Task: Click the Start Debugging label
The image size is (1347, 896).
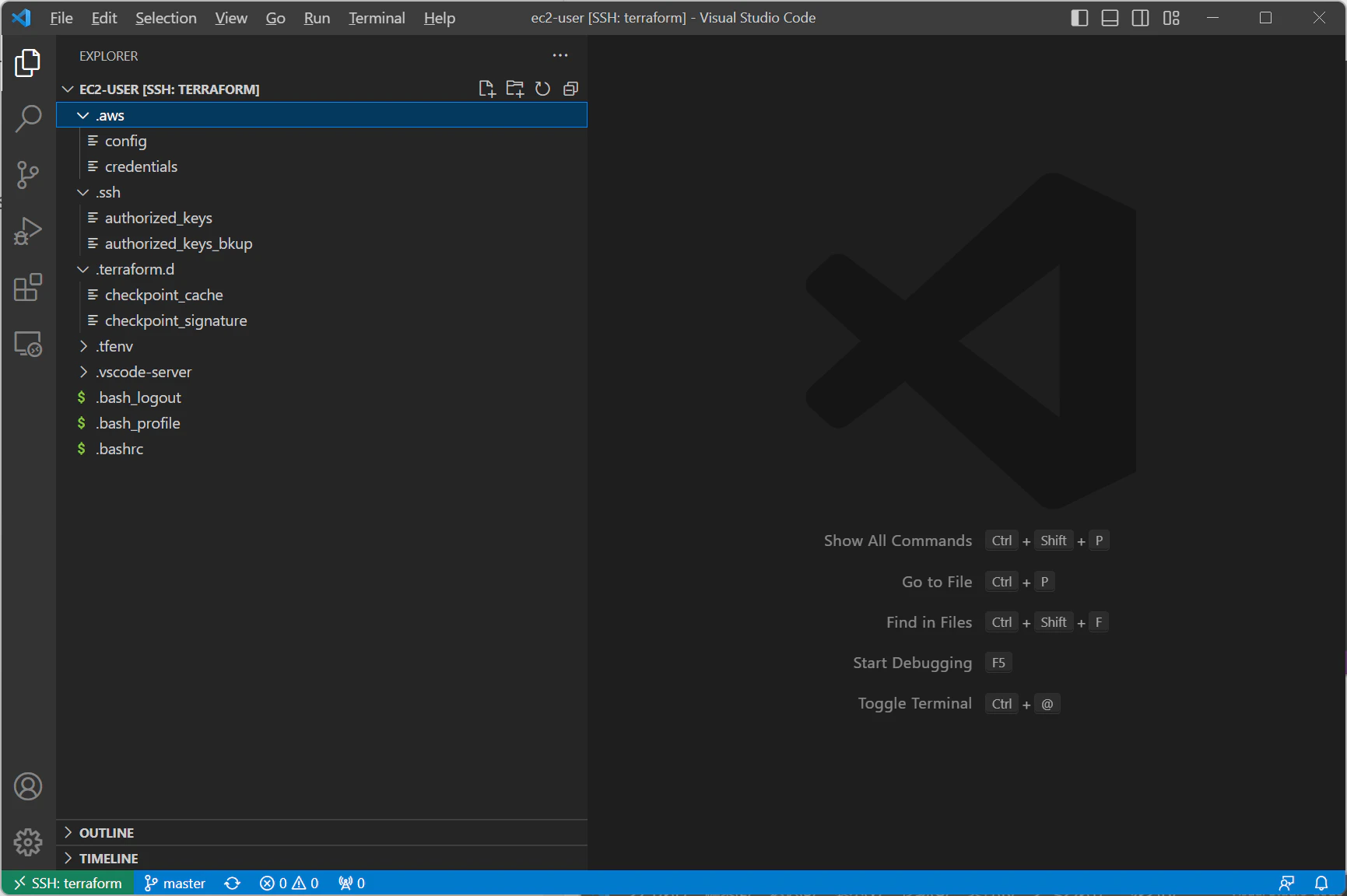Action: tap(913, 663)
